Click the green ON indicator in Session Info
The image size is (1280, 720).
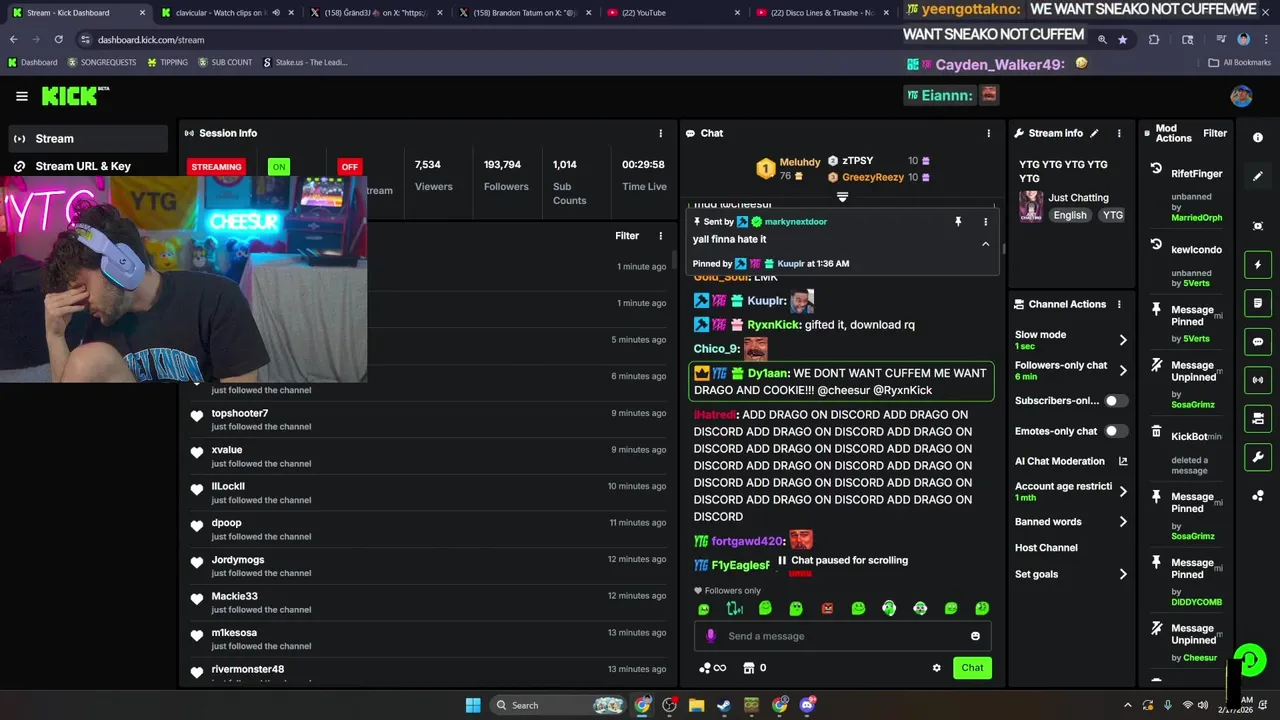[x=279, y=167]
